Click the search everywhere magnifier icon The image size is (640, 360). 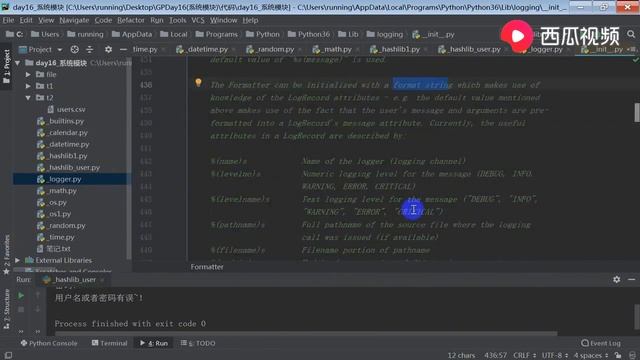click(x=631, y=34)
